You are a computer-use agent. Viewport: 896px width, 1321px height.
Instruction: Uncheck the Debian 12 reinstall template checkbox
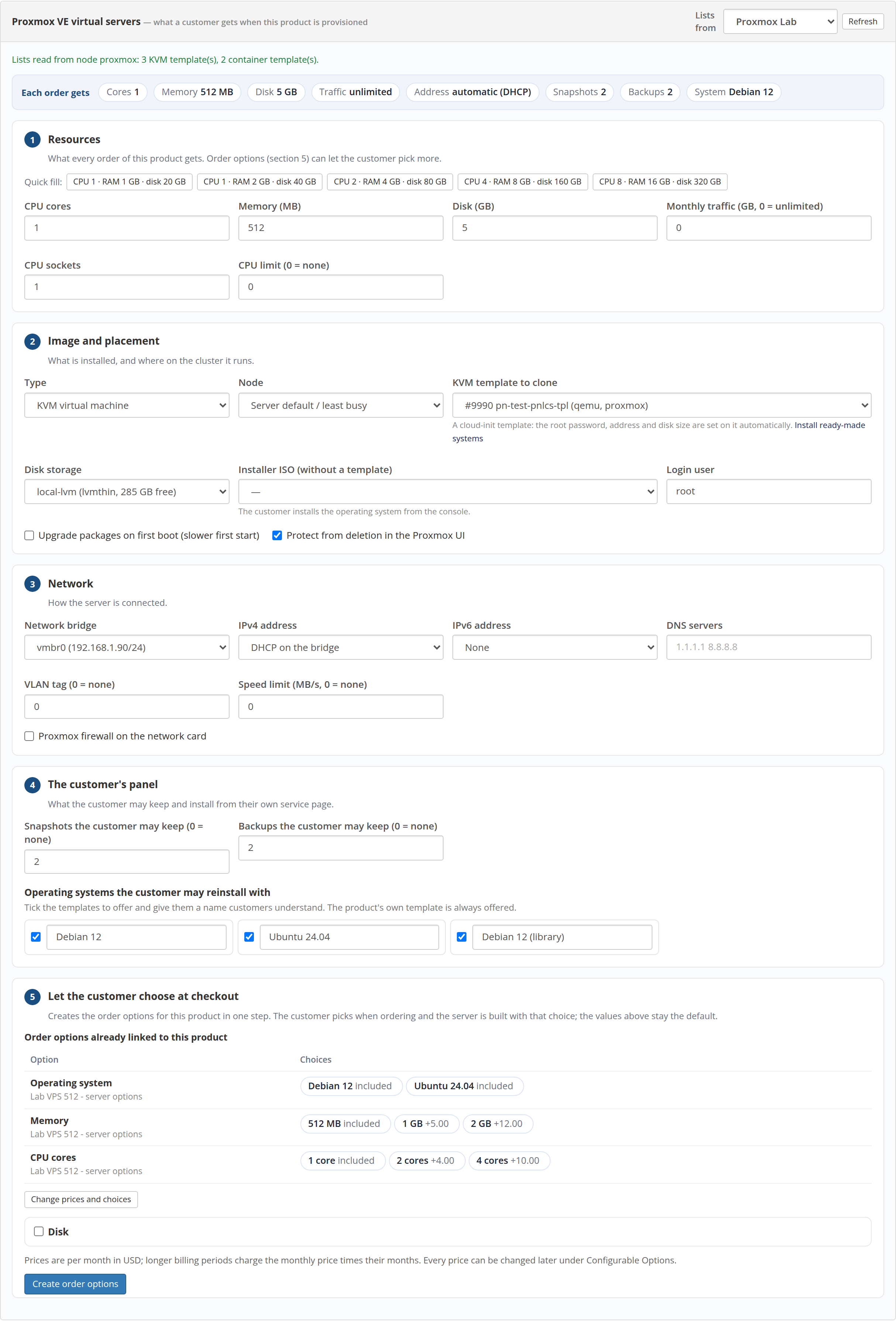tap(36, 937)
